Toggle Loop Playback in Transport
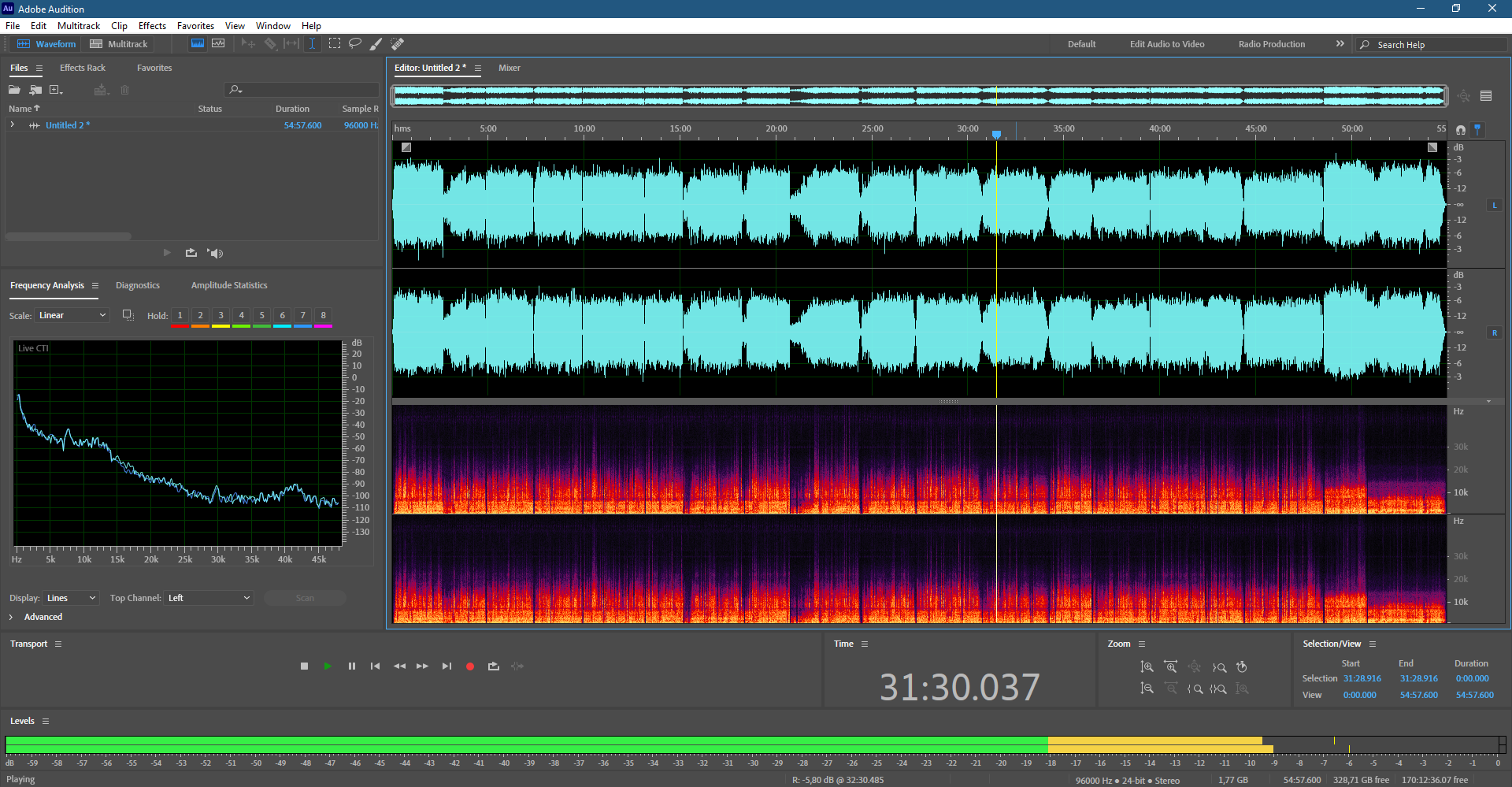This screenshot has width=1512, height=787. (x=494, y=666)
